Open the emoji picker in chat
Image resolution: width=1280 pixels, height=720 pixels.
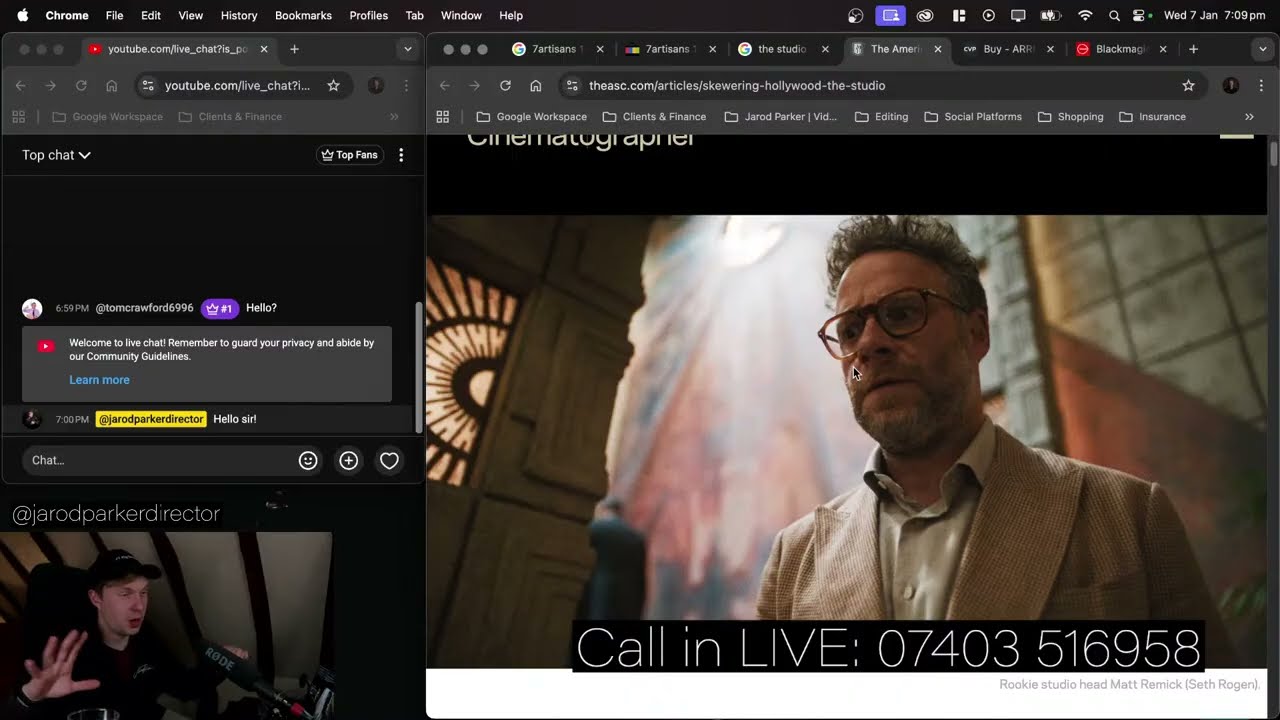(x=308, y=460)
